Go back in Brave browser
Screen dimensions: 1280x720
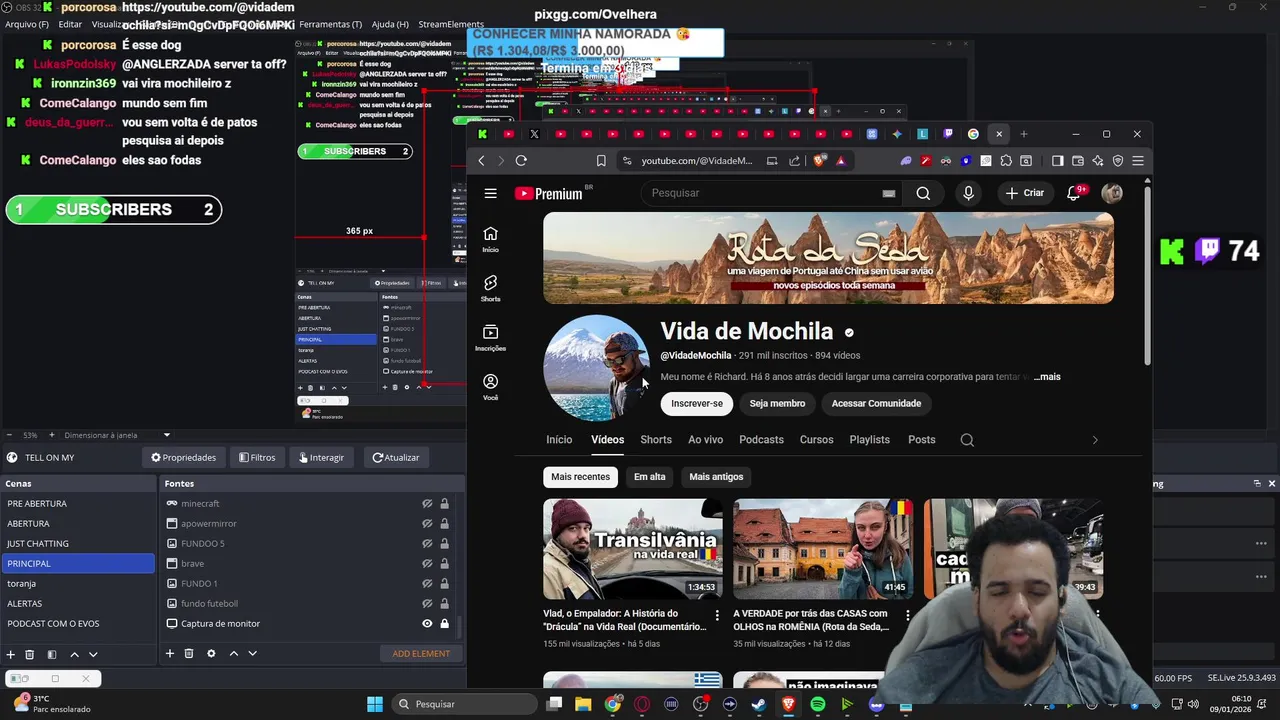481,161
